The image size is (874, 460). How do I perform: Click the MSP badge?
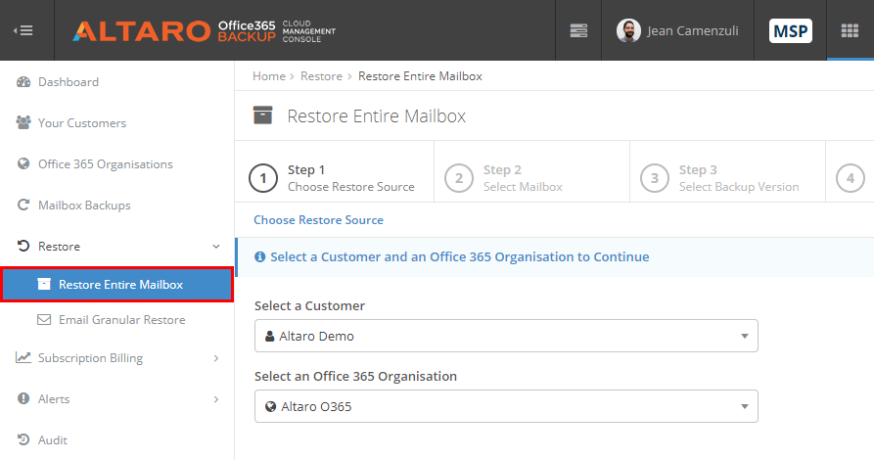[790, 31]
